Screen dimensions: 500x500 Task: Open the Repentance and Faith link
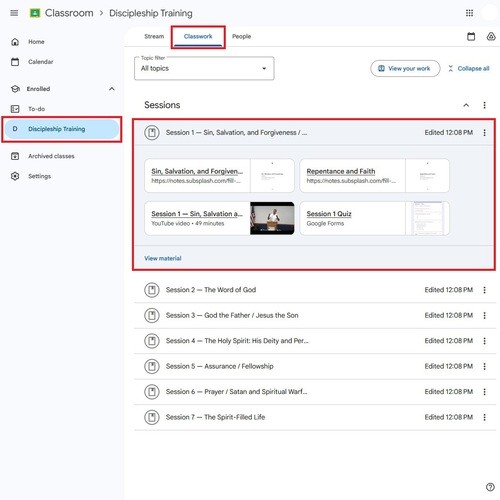pos(341,171)
